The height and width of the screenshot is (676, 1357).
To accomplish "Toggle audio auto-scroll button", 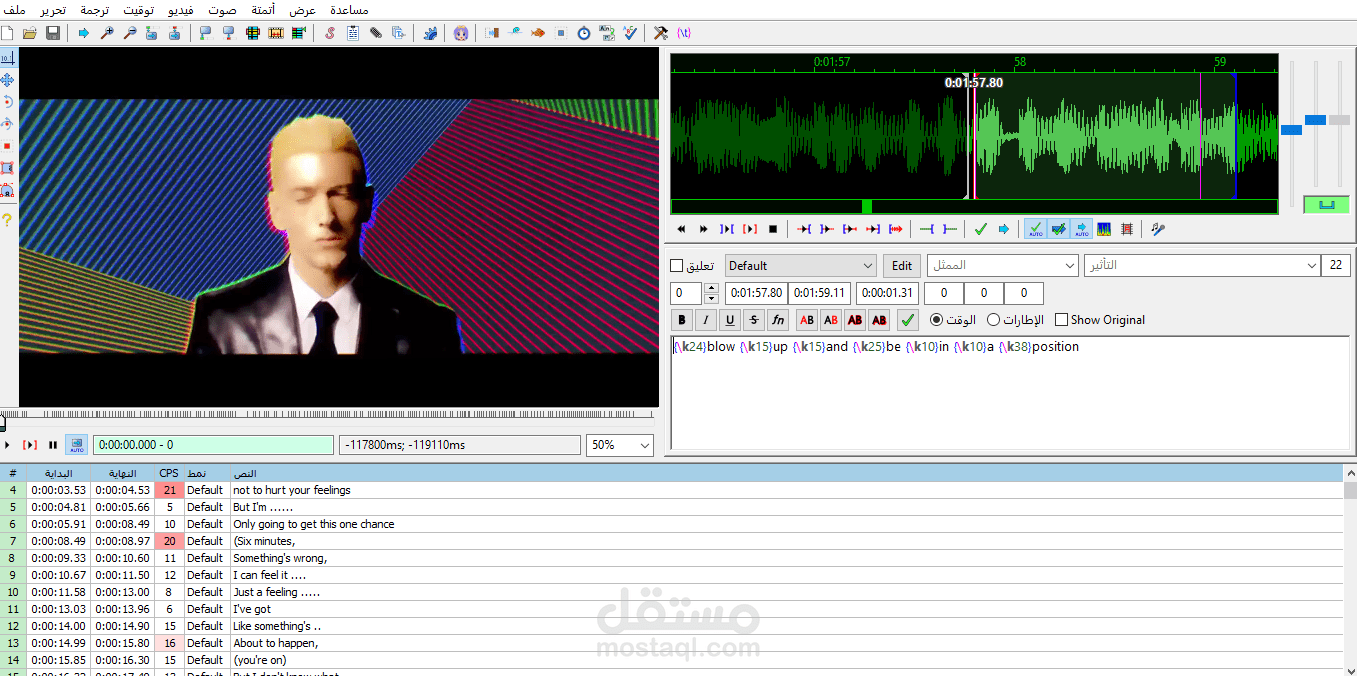I will [1081, 229].
